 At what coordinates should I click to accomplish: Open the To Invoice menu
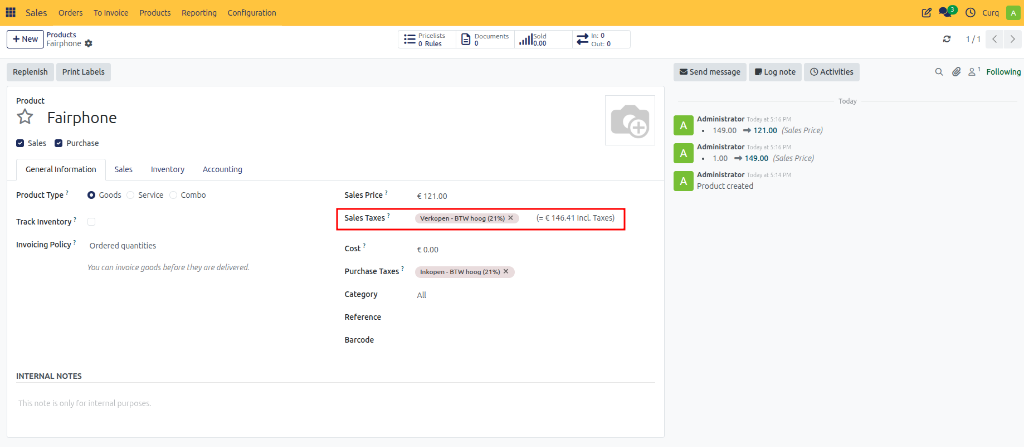tap(111, 12)
